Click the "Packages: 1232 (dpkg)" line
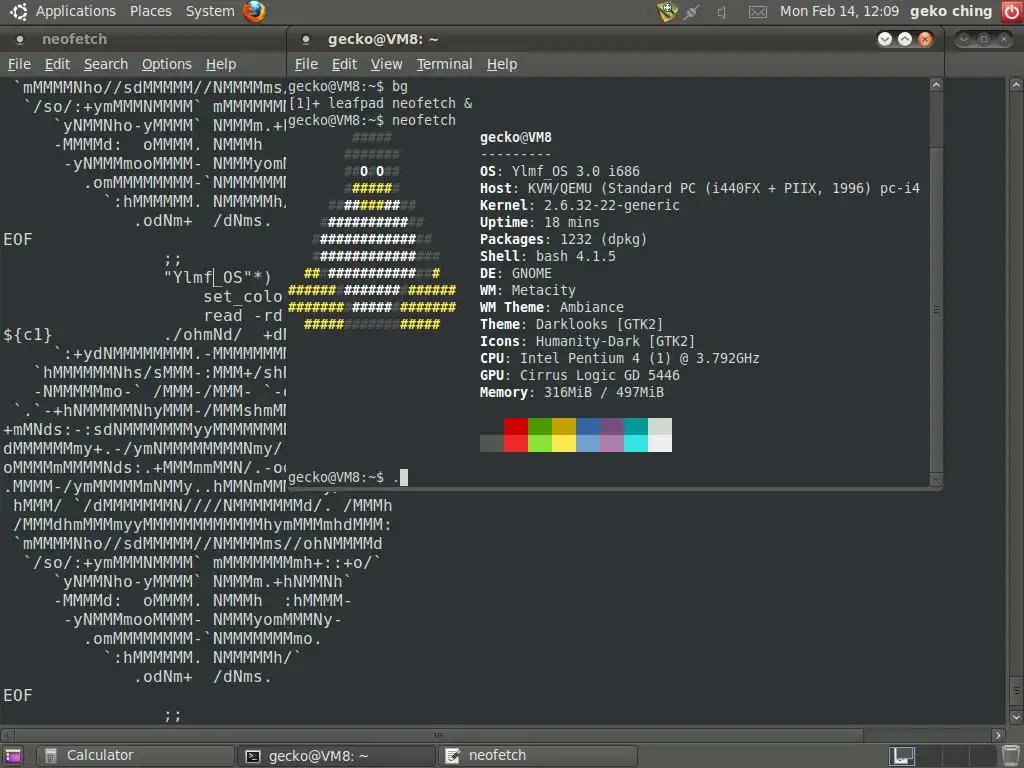The width and height of the screenshot is (1024, 768). pos(564,239)
